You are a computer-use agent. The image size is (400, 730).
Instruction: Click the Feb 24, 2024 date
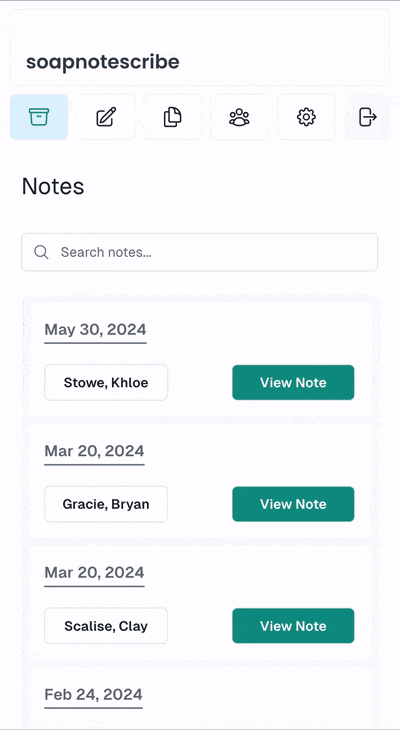(x=94, y=695)
